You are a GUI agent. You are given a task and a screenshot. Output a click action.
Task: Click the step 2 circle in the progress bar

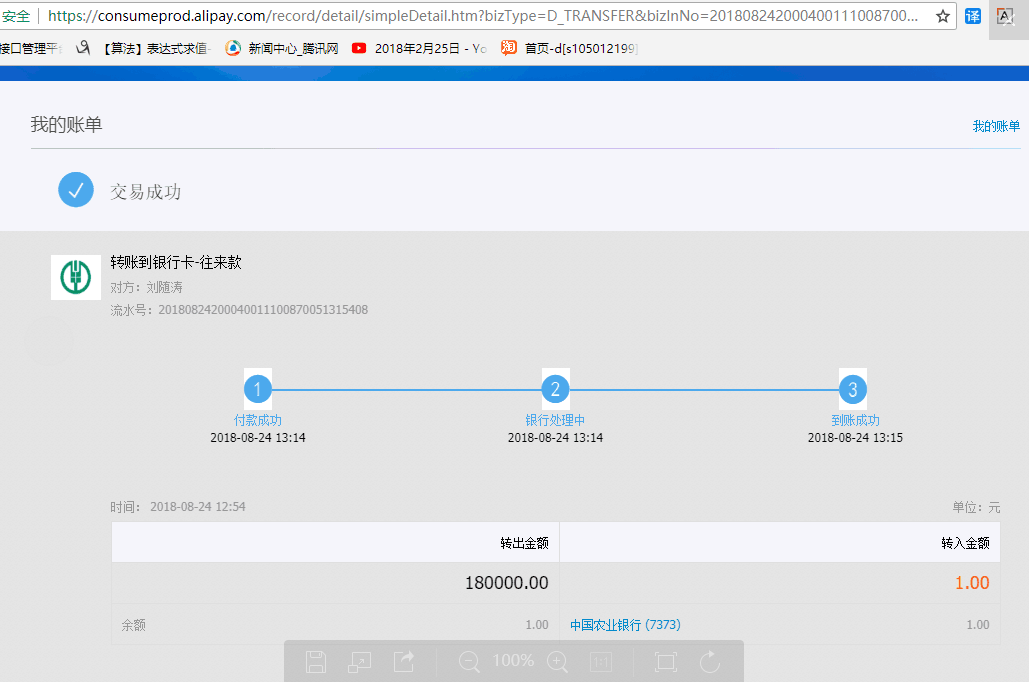[x=555, y=389]
